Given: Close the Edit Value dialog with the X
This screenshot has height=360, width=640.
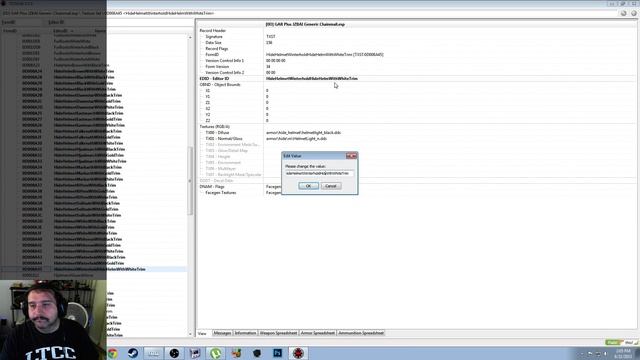Looking at the screenshot, I should 351,156.
